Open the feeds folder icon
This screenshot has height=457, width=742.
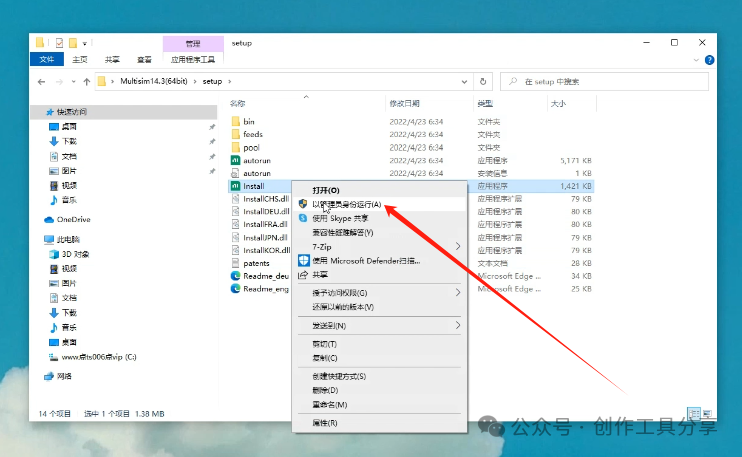coord(236,134)
